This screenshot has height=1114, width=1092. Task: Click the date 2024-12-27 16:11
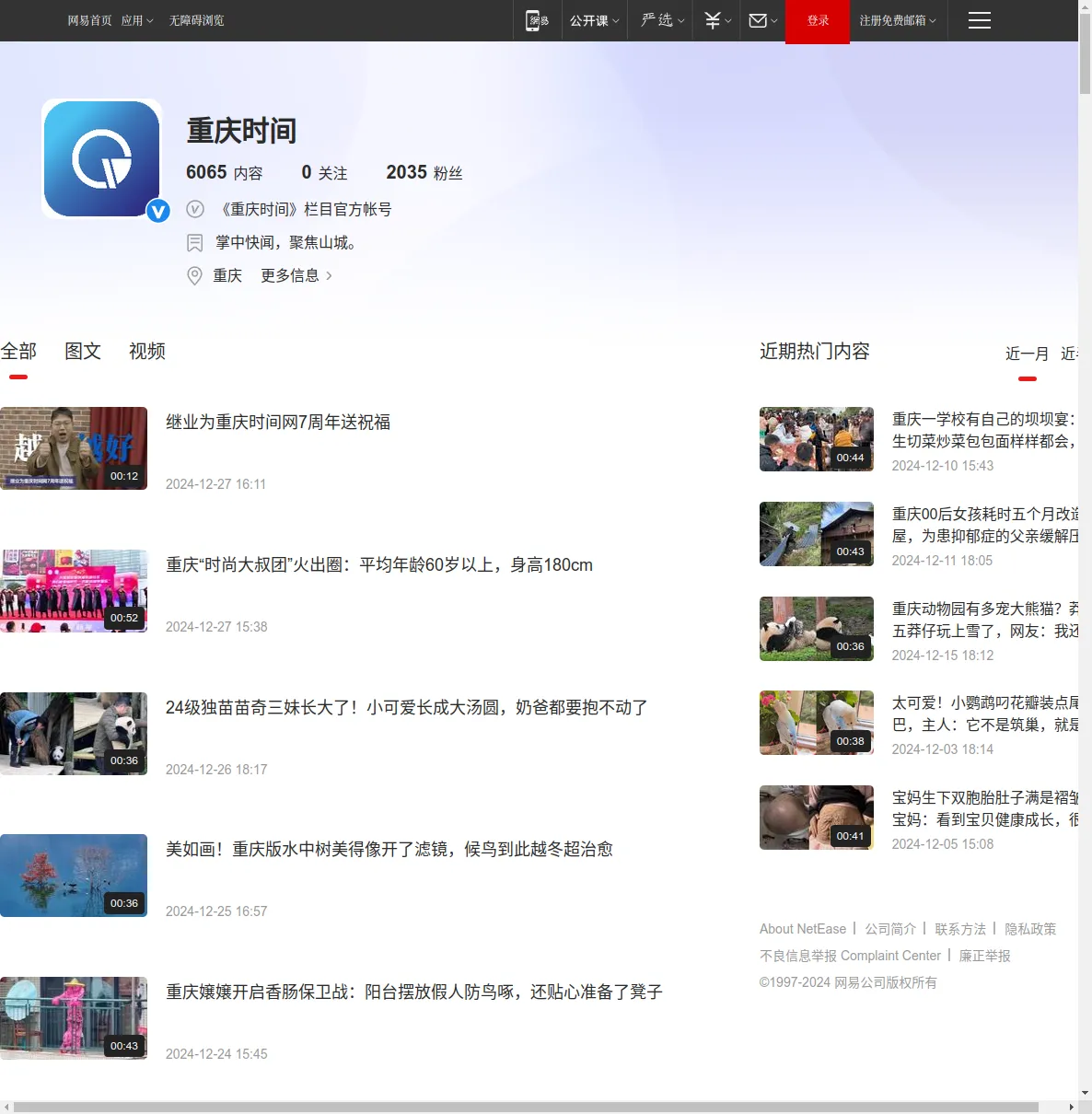point(215,484)
